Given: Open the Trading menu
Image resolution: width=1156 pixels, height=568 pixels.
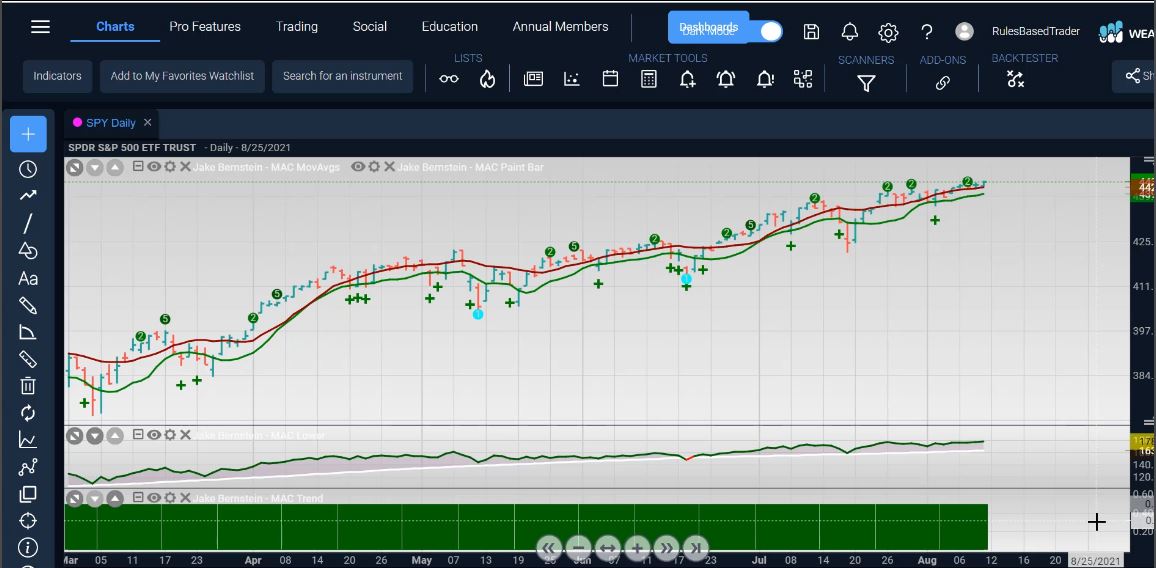Looking at the screenshot, I should click(x=297, y=27).
